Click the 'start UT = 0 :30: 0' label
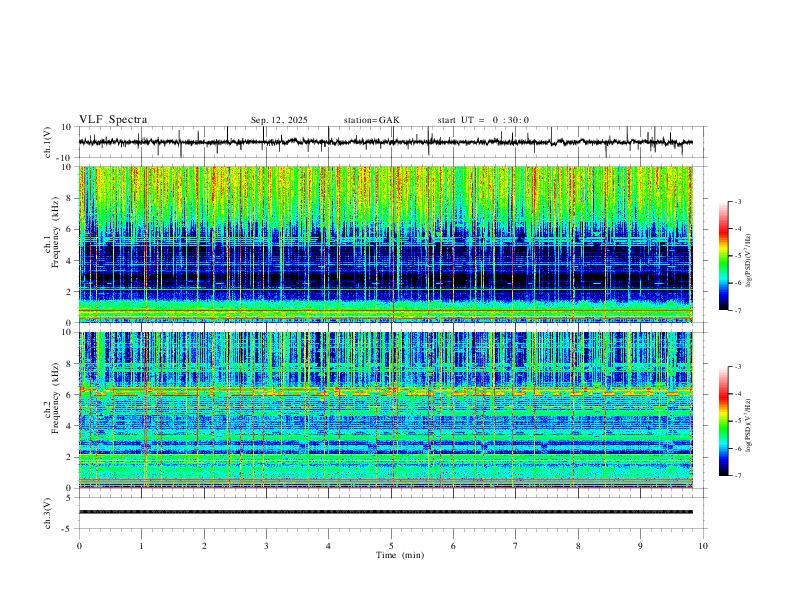Screen dimensions: 792x612 point(483,120)
